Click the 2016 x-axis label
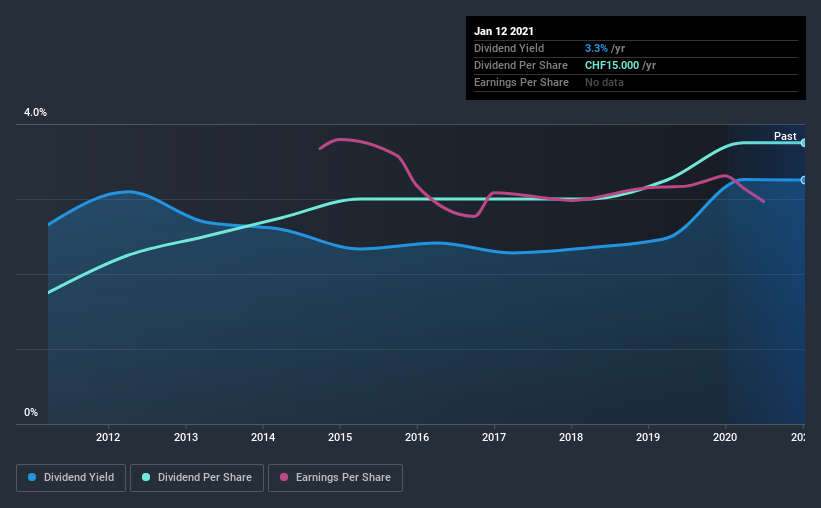Screen dimensions: 821x508 pos(417,437)
